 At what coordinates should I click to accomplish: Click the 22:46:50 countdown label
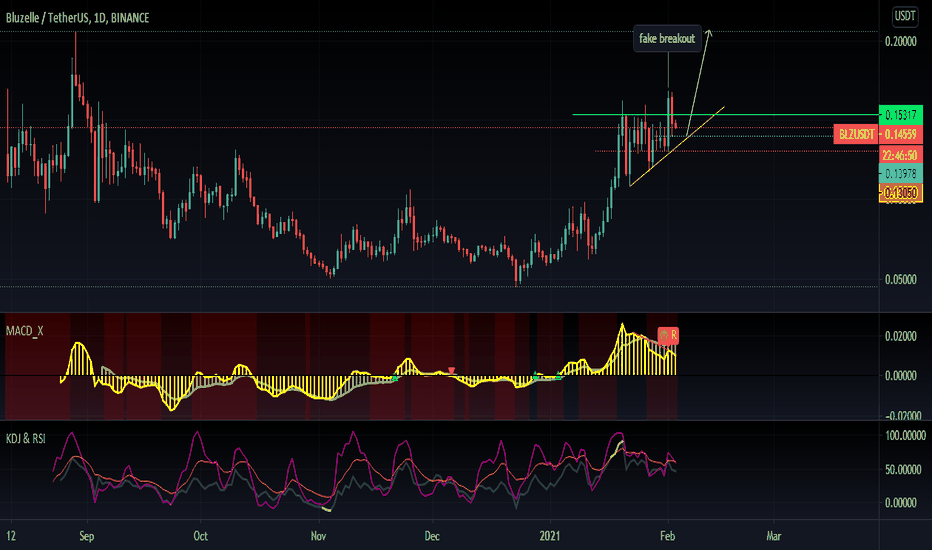[x=900, y=155]
